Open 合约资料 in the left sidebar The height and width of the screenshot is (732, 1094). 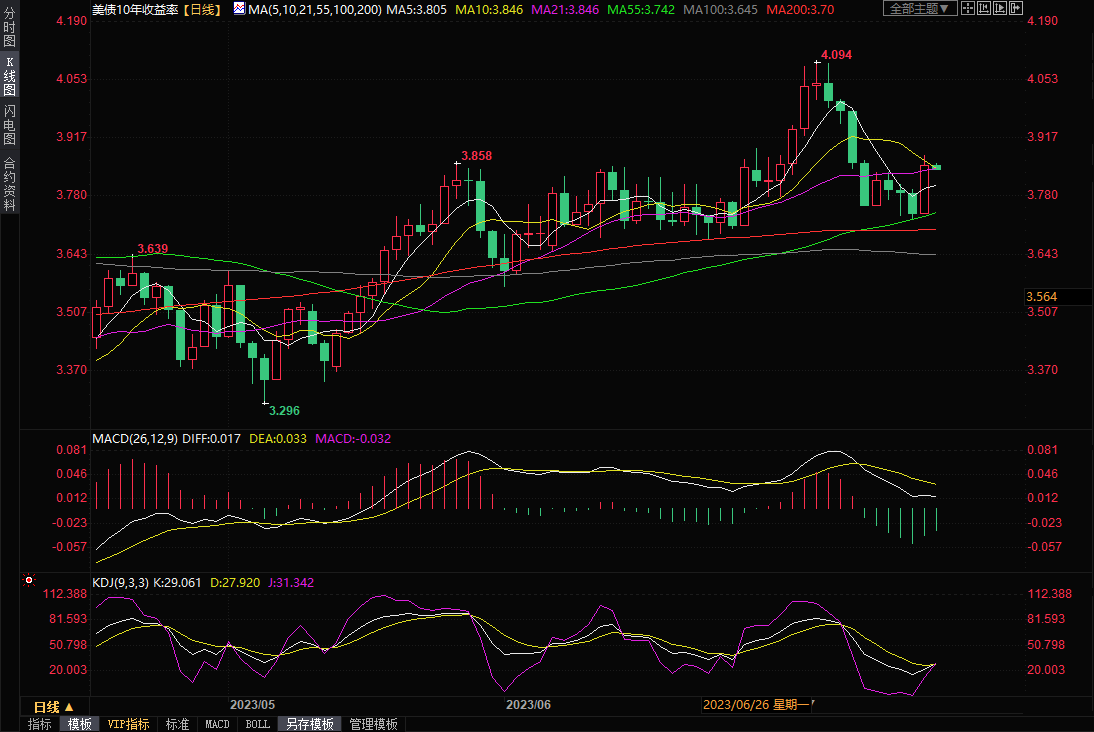9,184
